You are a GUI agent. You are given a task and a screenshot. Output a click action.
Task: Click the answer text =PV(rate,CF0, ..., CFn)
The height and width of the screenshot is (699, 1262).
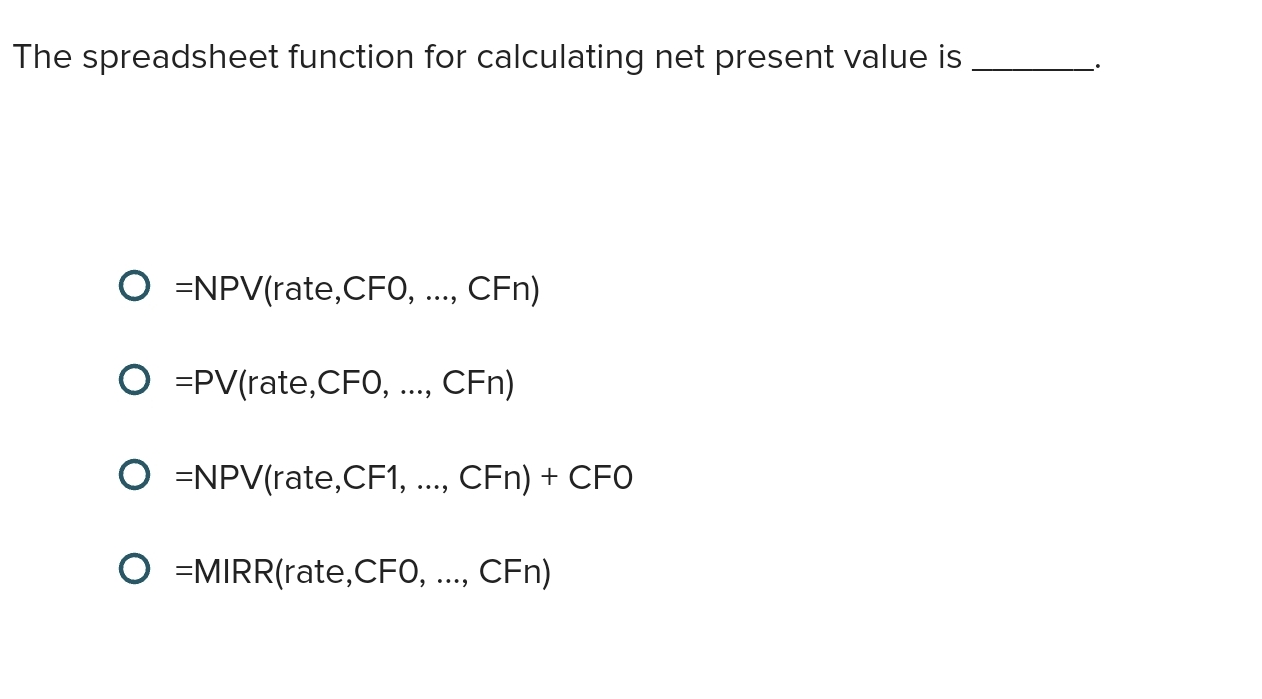coord(343,383)
